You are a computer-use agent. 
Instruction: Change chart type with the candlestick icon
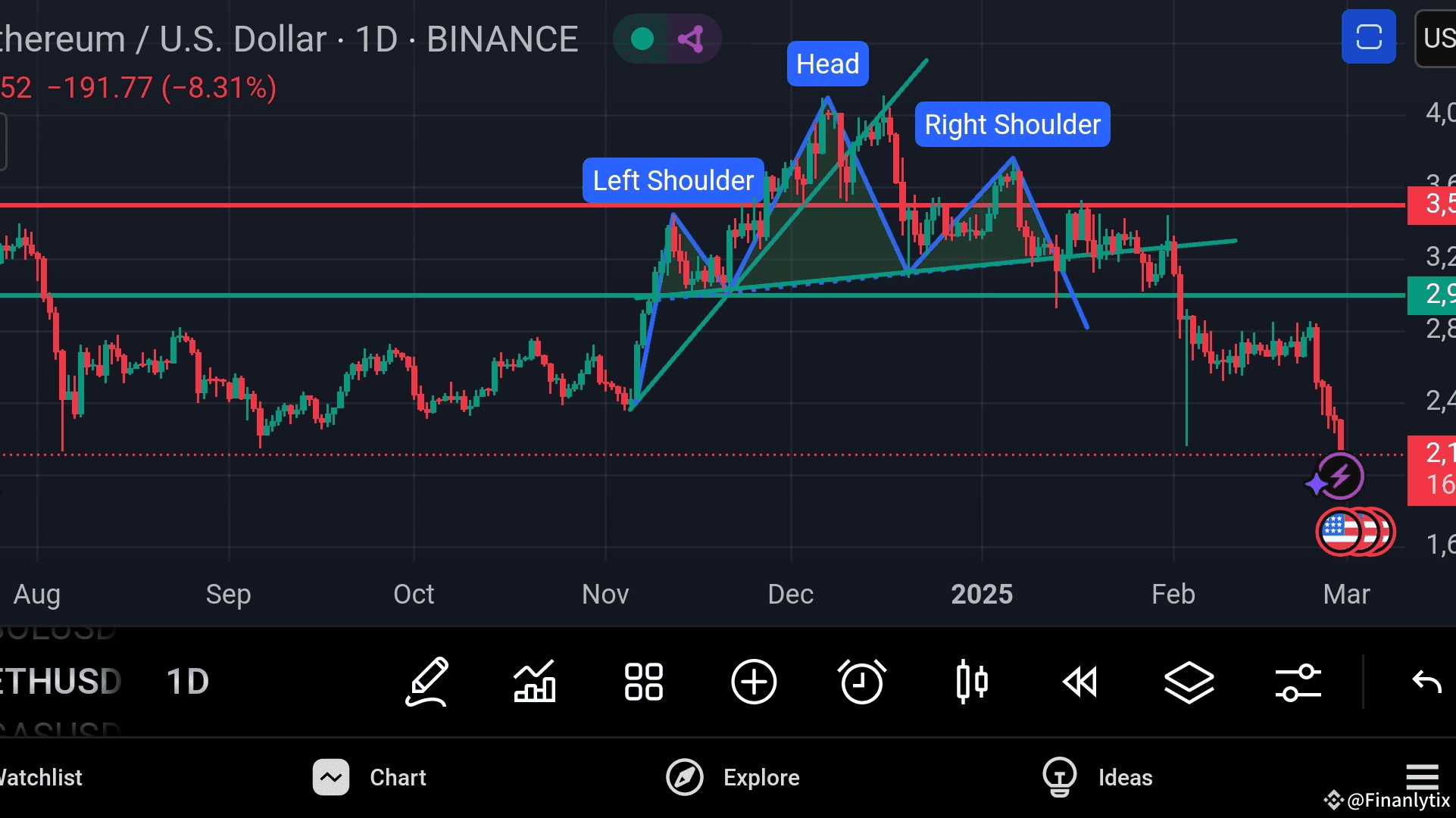coord(971,682)
